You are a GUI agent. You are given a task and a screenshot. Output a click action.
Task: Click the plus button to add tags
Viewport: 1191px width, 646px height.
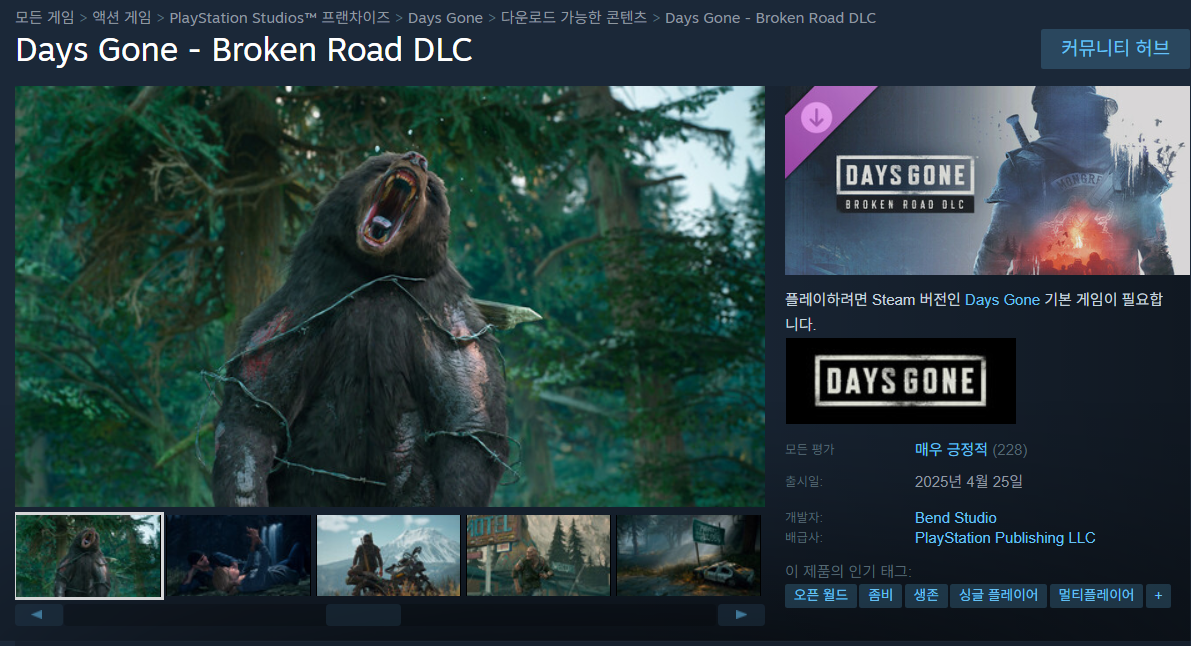coord(1158,595)
